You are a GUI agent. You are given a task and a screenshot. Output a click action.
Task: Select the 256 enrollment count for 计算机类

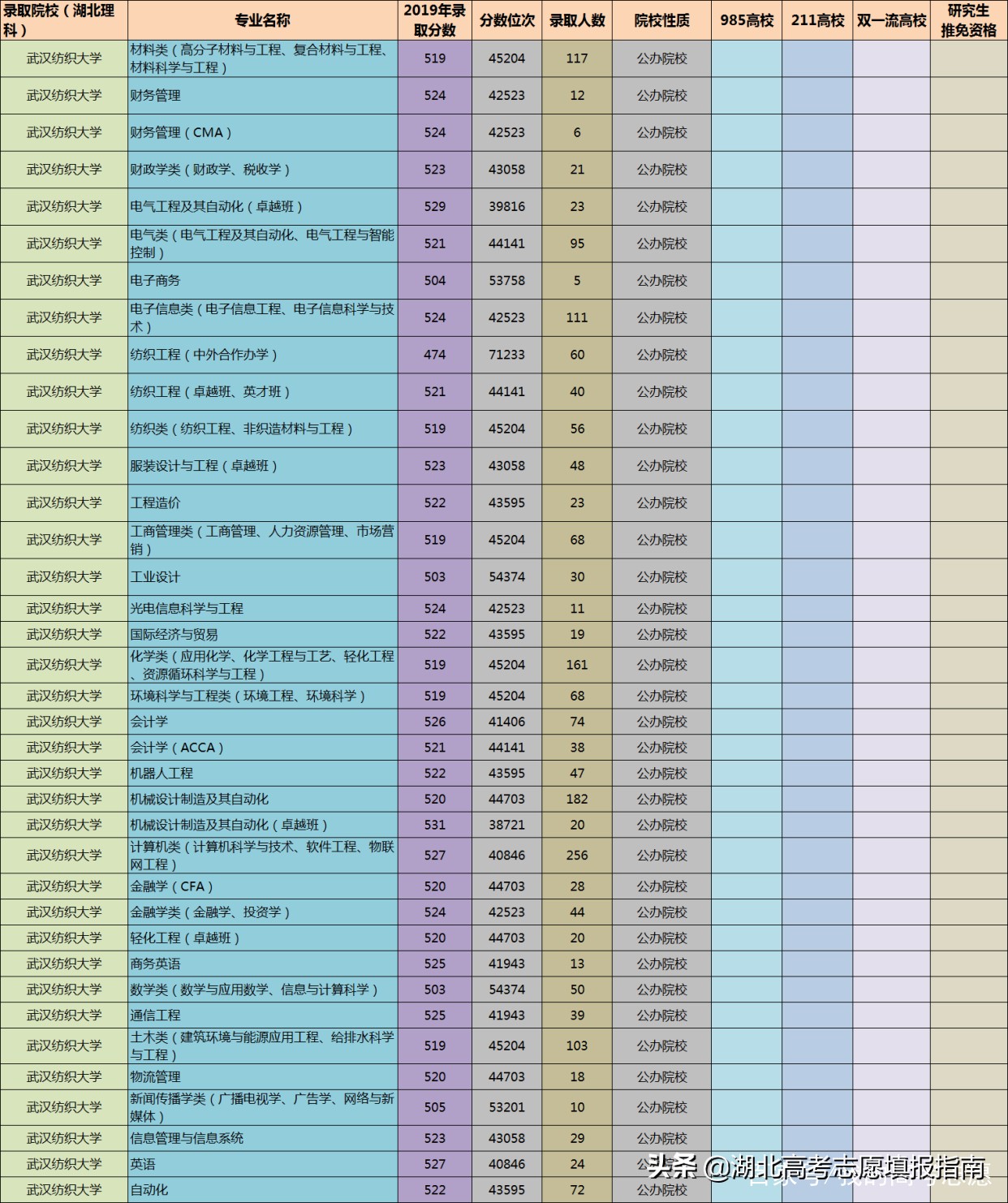click(x=578, y=855)
